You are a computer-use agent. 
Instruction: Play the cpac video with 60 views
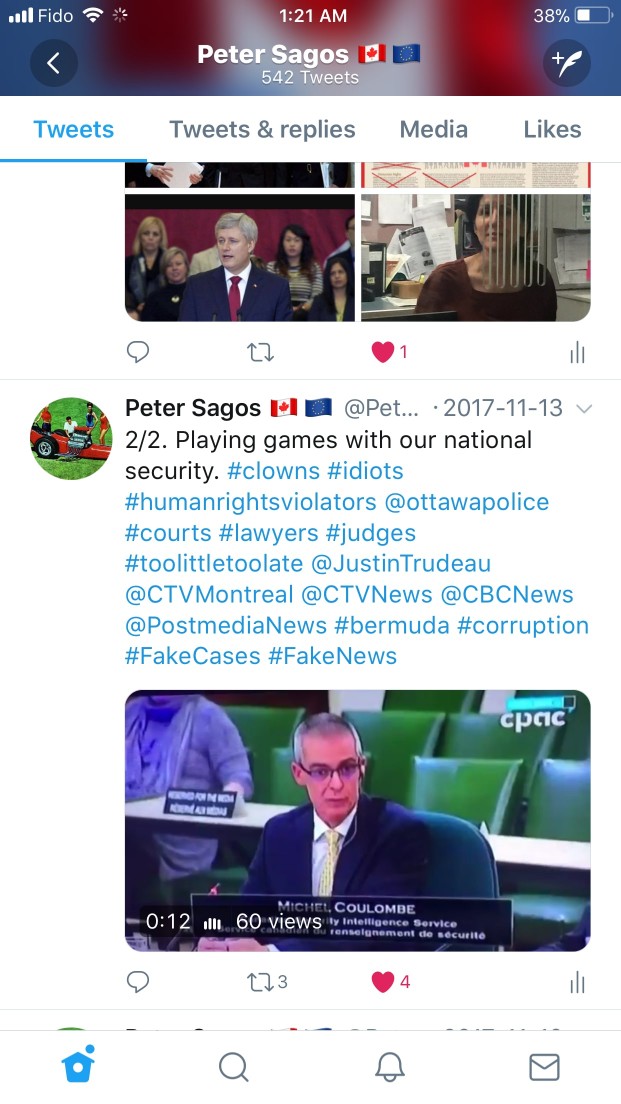point(358,820)
